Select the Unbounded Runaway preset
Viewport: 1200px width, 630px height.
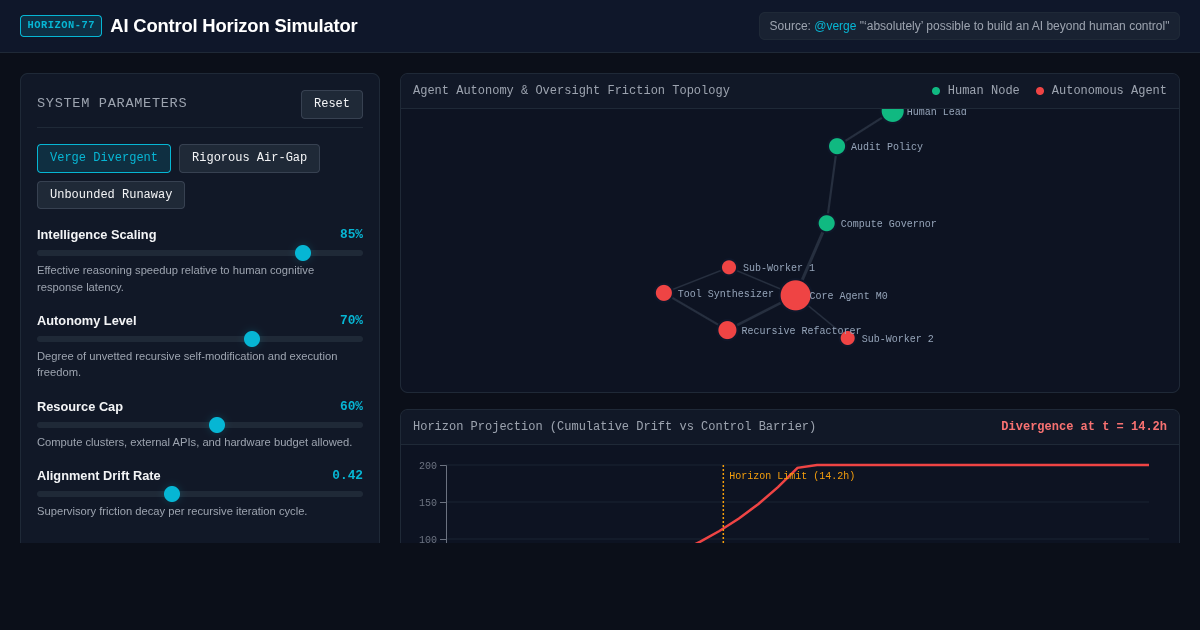pos(111,195)
